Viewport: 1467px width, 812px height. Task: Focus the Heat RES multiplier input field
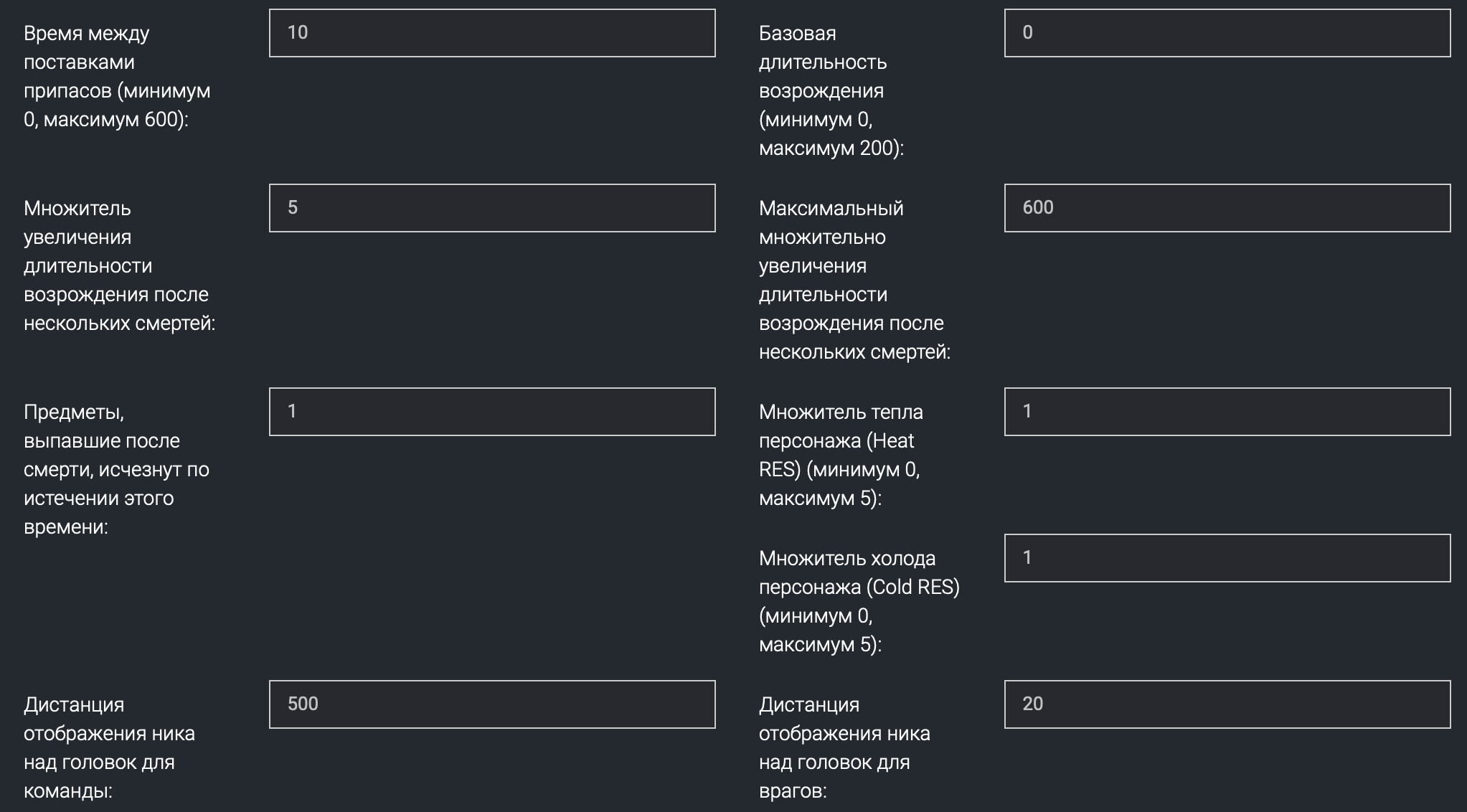[1227, 412]
